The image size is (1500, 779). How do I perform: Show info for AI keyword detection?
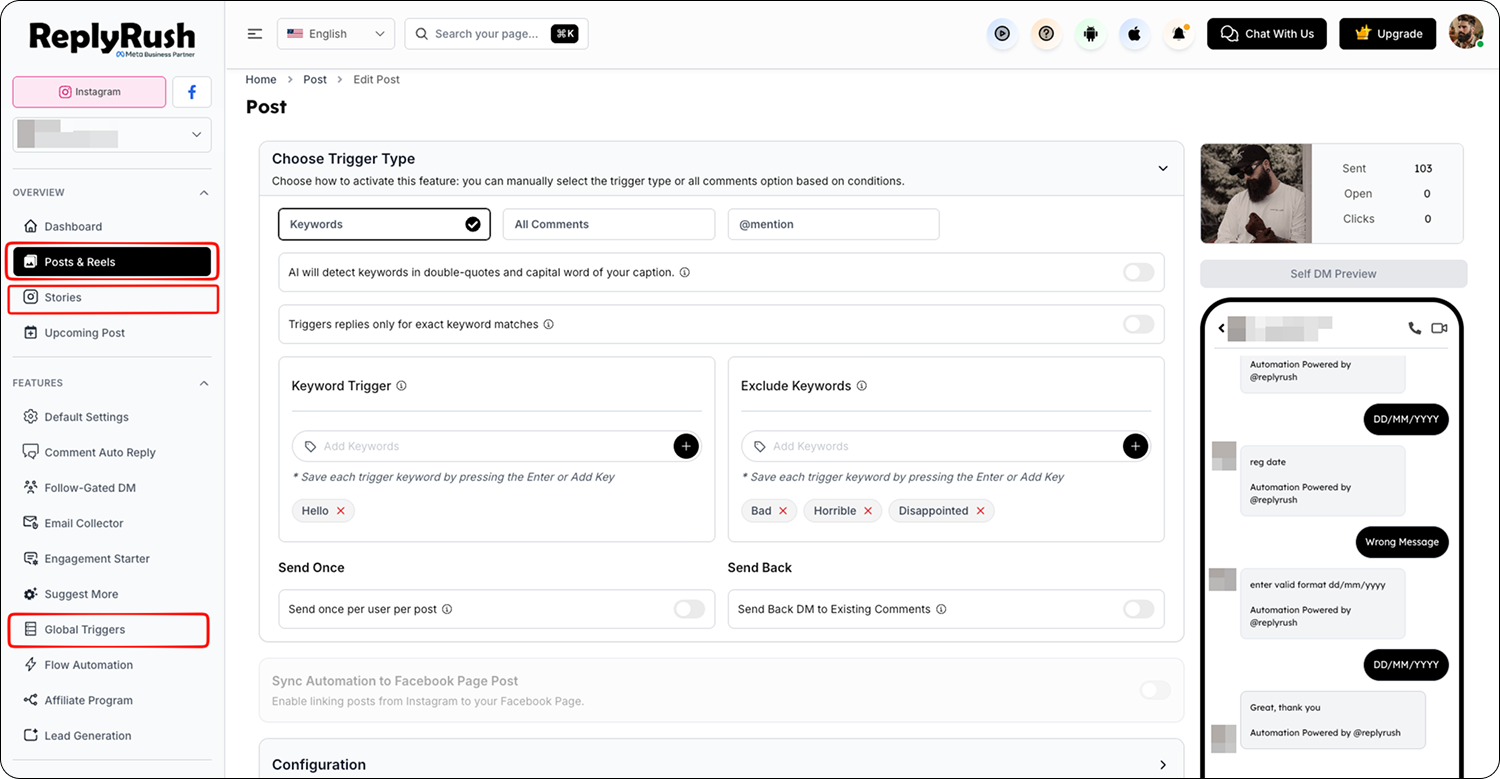(685, 273)
